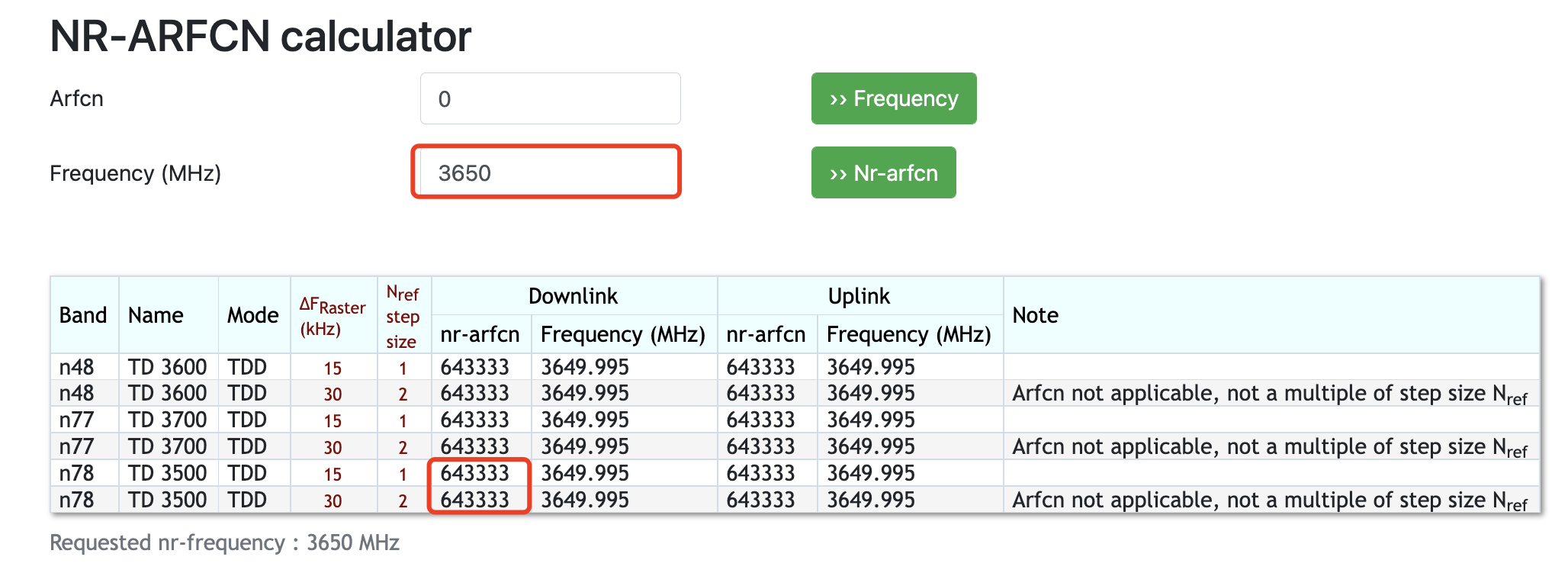The image size is (1568, 573).
Task: Click the Downlink group header
Action: pos(573,296)
